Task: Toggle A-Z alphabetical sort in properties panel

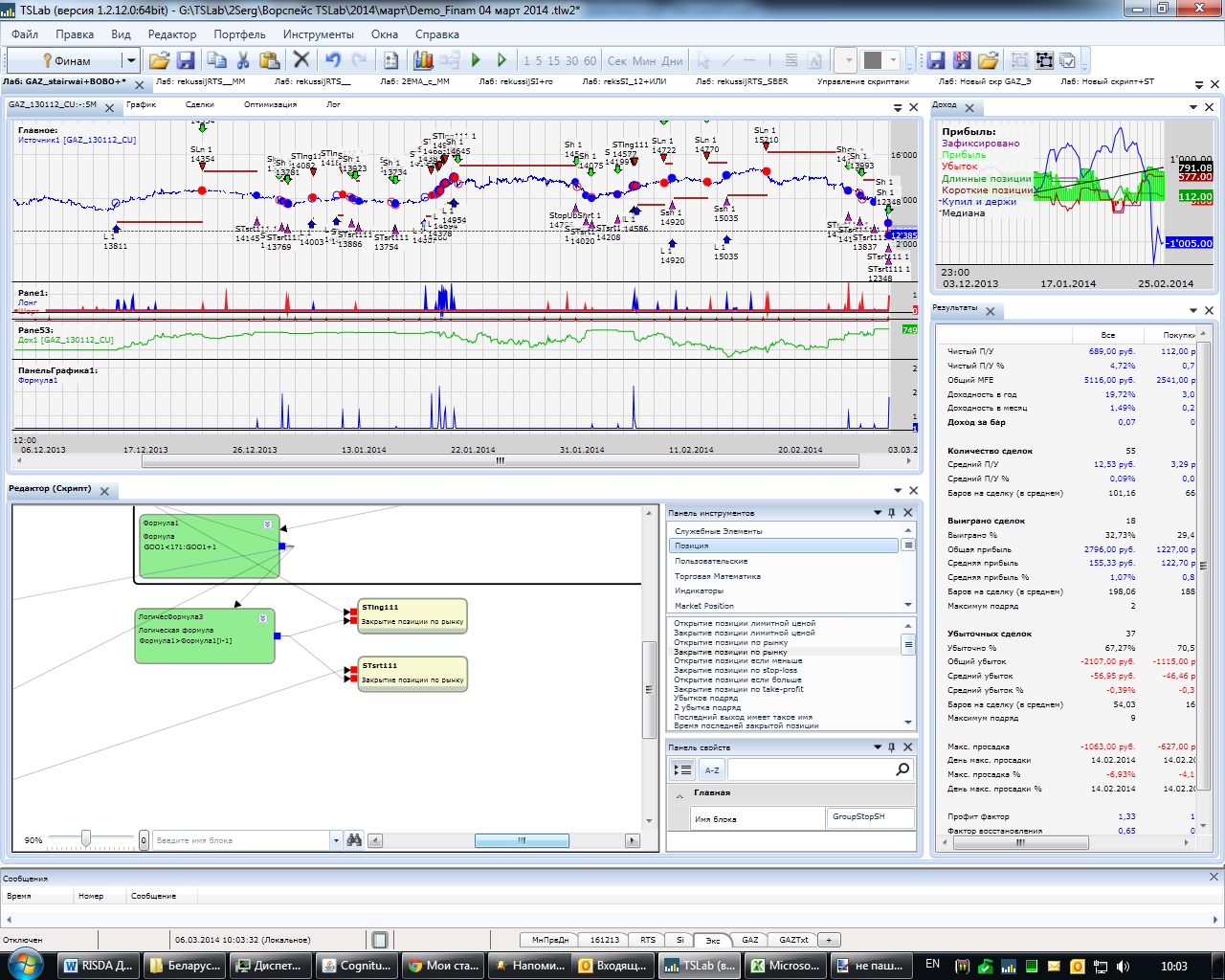Action: (712, 769)
